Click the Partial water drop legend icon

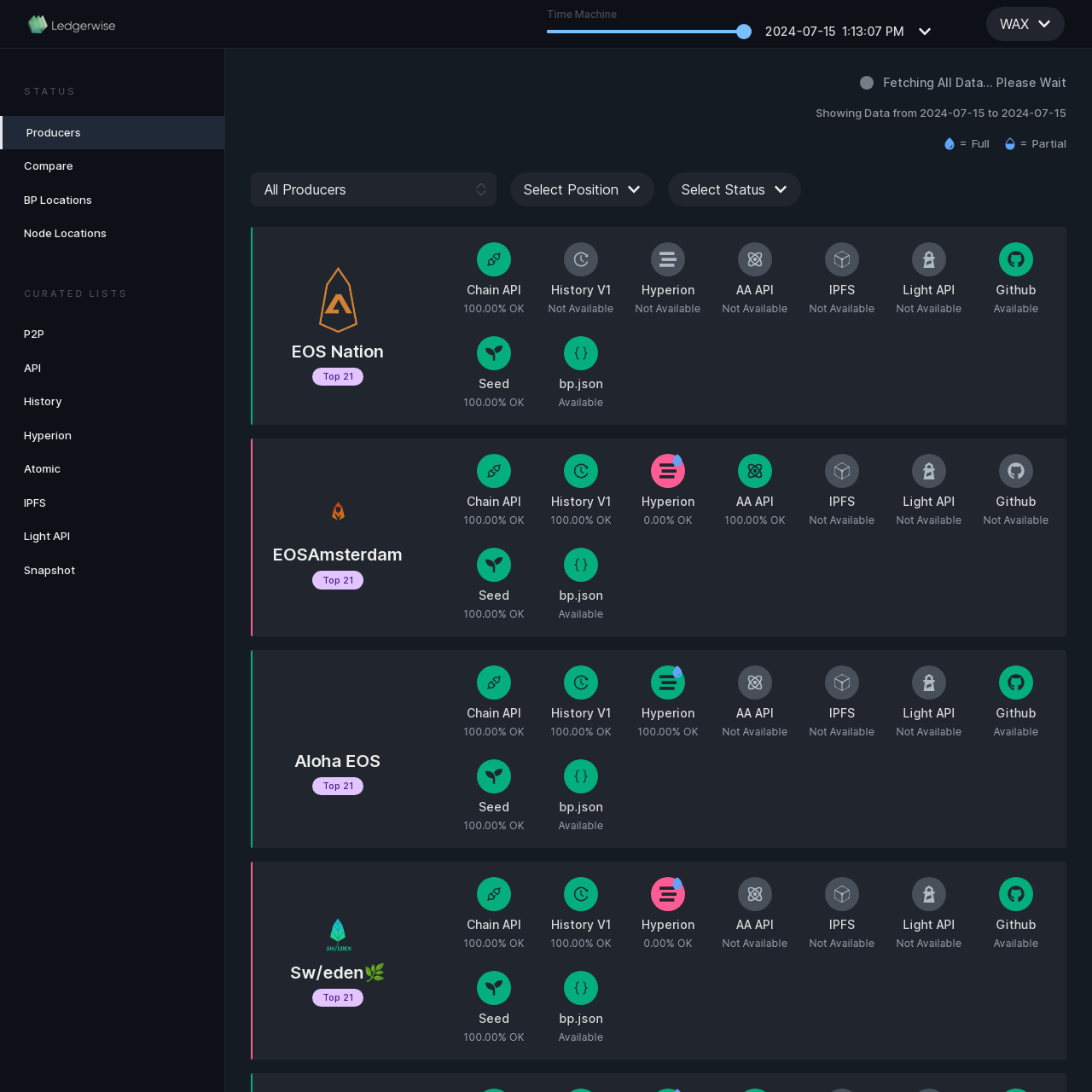coord(1009,143)
